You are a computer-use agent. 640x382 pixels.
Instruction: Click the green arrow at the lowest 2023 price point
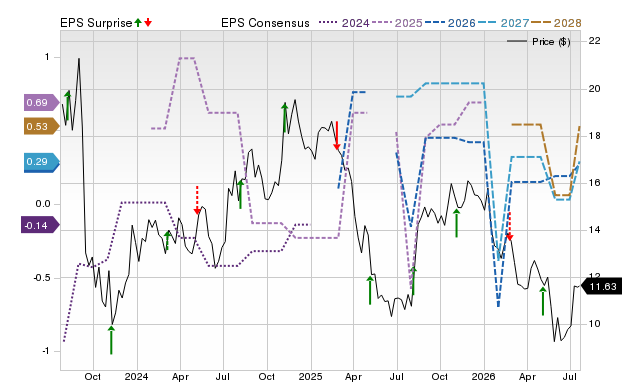[111, 340]
